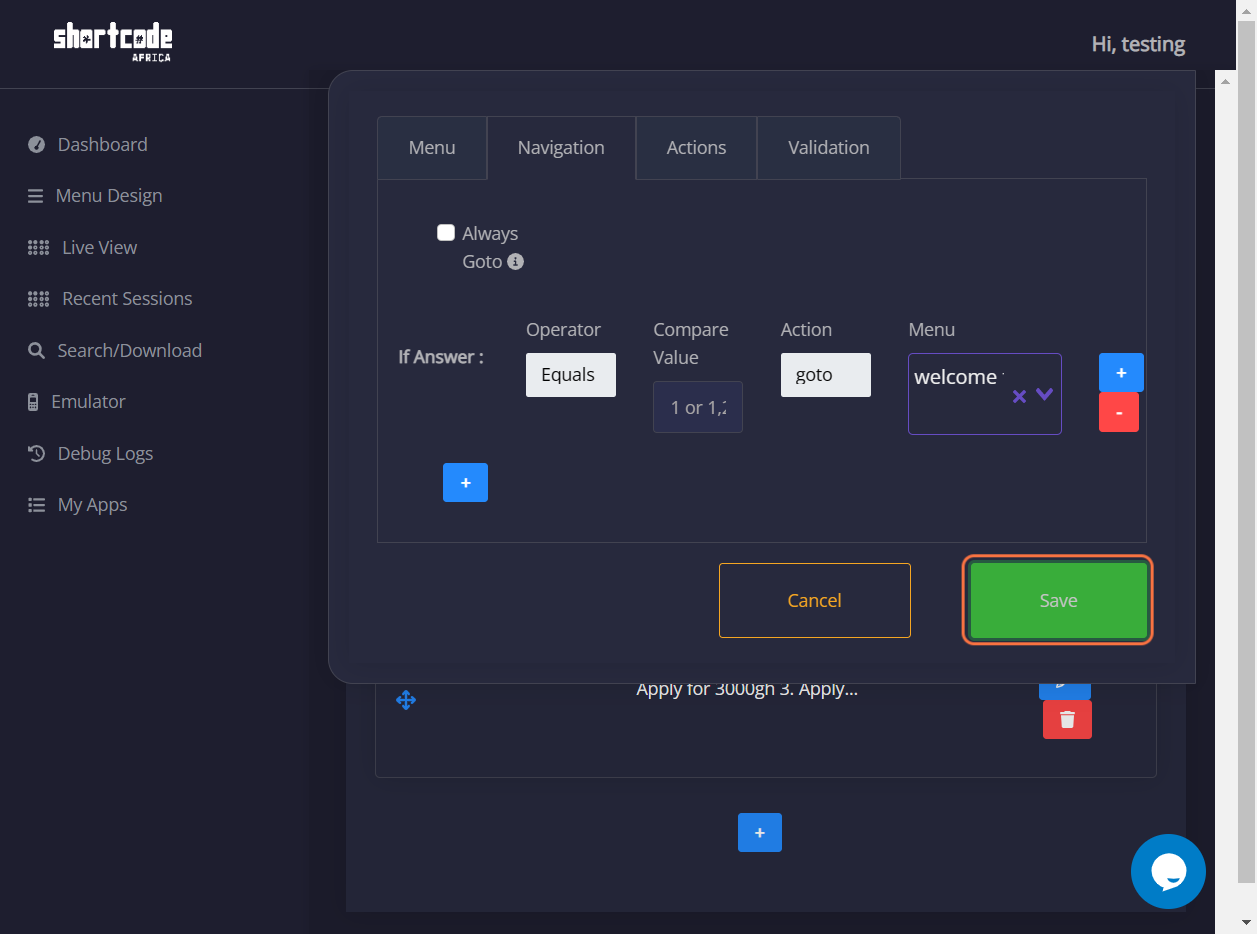
Task: Open the chat support bubble
Action: pos(1168,871)
